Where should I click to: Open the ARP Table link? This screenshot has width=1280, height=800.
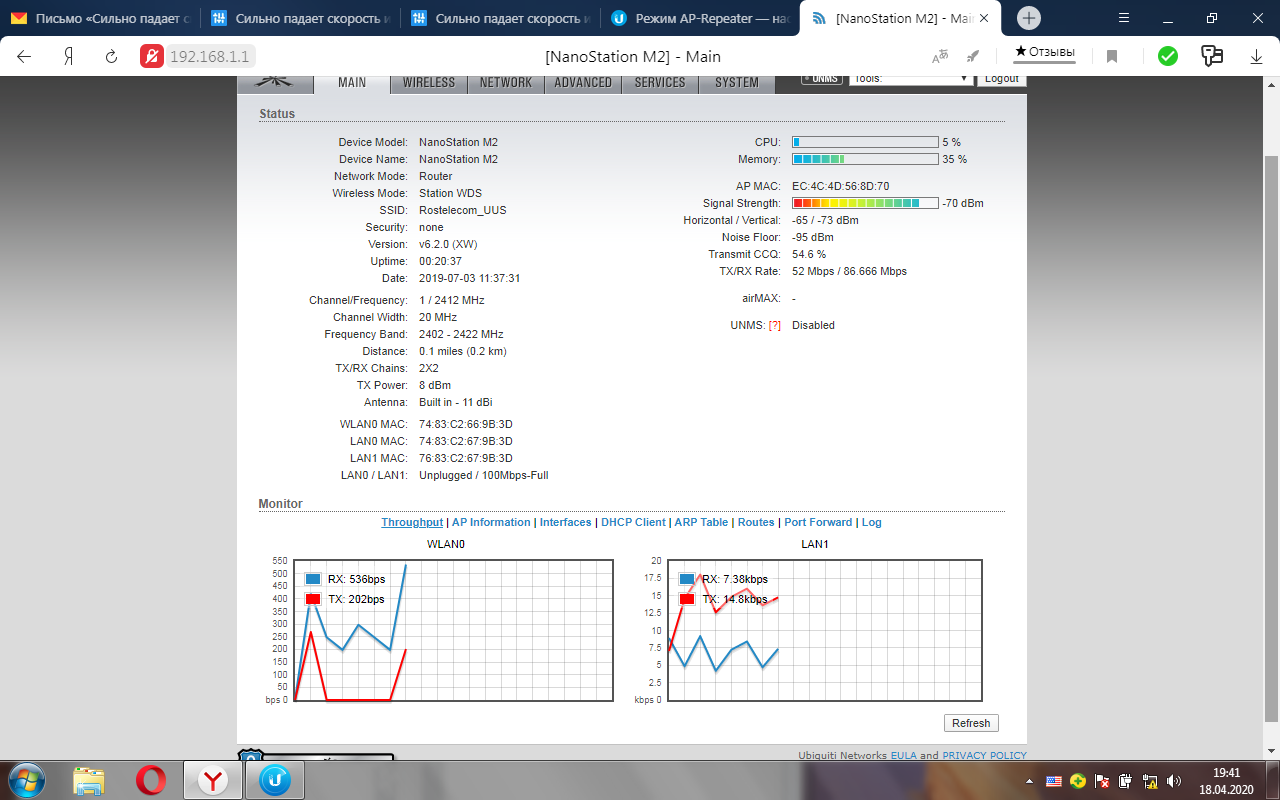pyautogui.click(x=701, y=522)
